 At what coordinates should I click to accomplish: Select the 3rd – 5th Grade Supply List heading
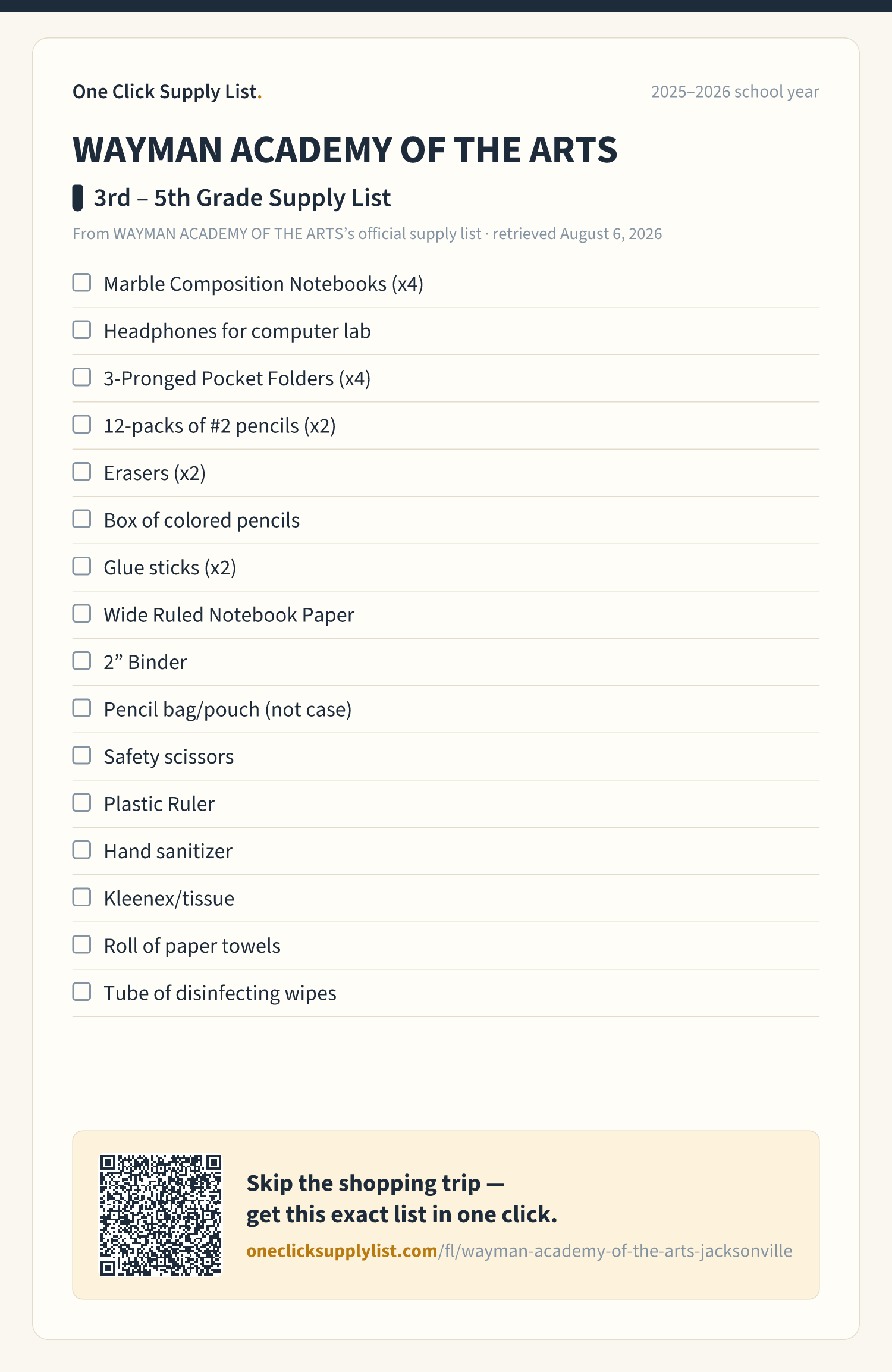point(242,198)
